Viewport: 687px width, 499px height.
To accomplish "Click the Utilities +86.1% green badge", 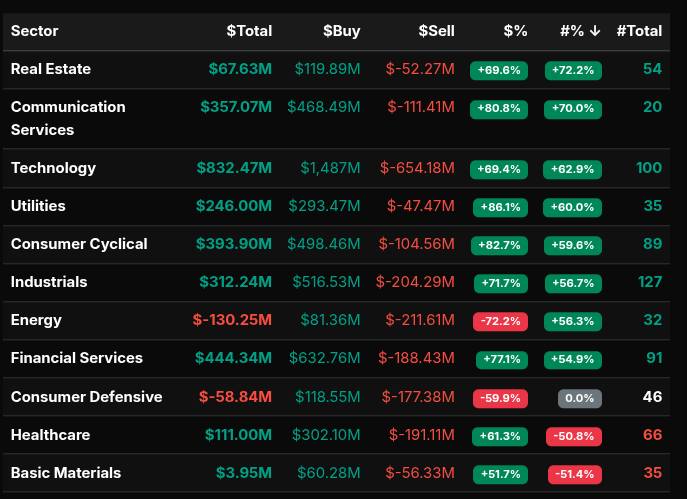I will pos(499,207).
